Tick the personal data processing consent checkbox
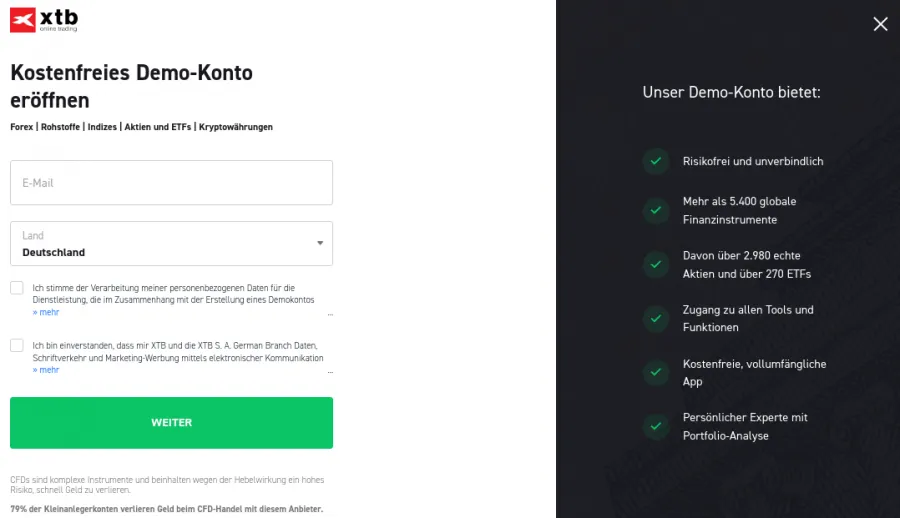Image resolution: width=900 pixels, height=518 pixels. pyautogui.click(x=17, y=288)
